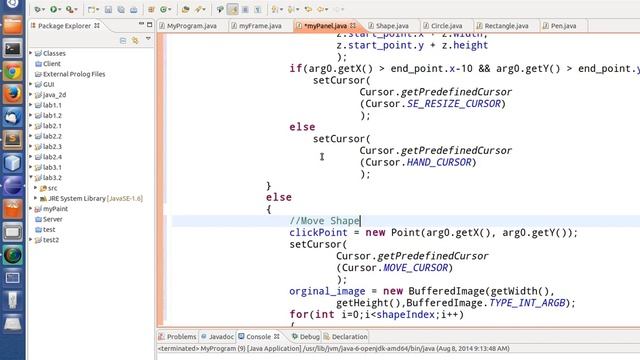
Task: Run the program with the green Run icon
Action: pyautogui.click(x=53, y=9)
